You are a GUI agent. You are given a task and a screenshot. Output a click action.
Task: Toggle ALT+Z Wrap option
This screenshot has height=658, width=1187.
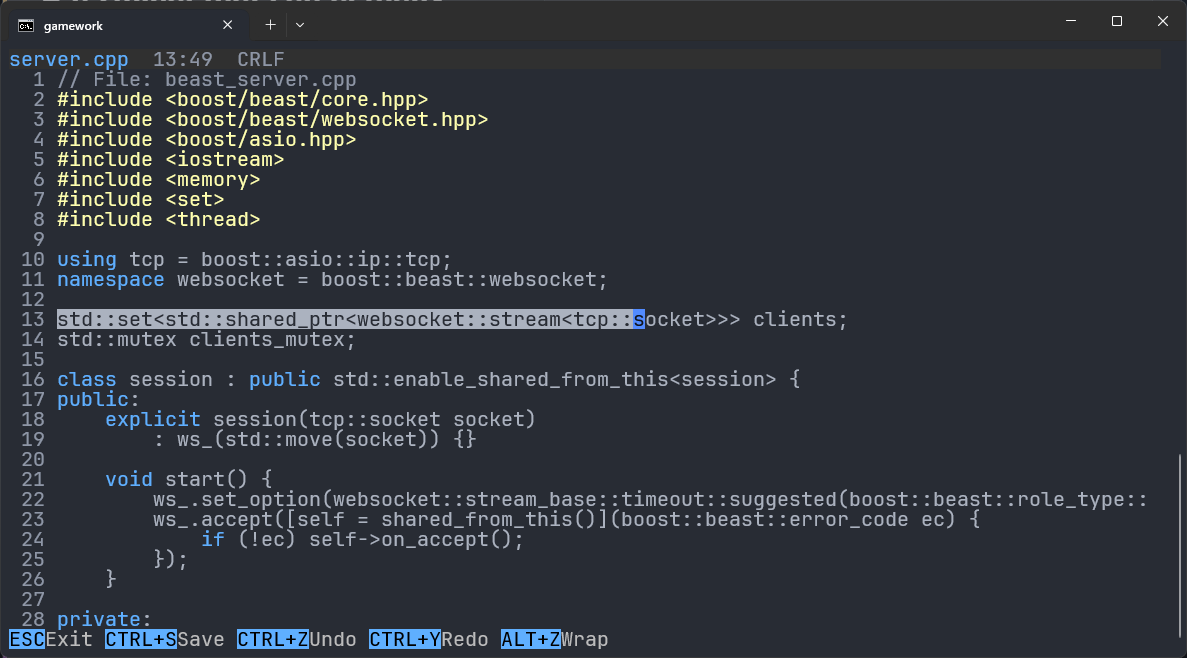[x=555, y=640]
